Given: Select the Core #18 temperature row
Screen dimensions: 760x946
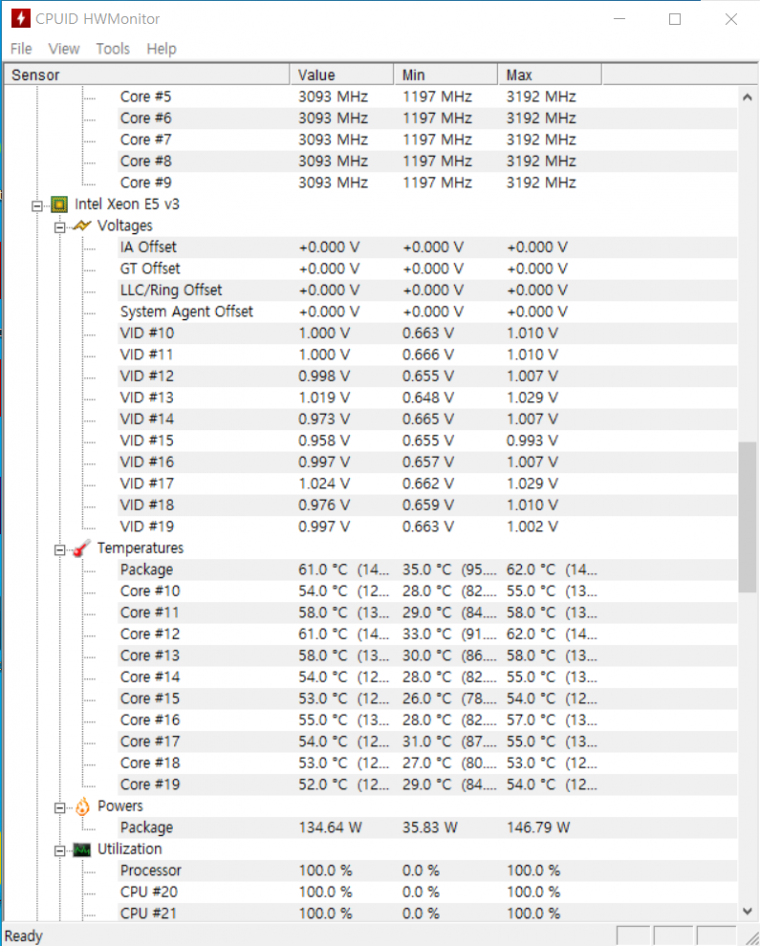Looking at the screenshot, I should tap(427, 763).
